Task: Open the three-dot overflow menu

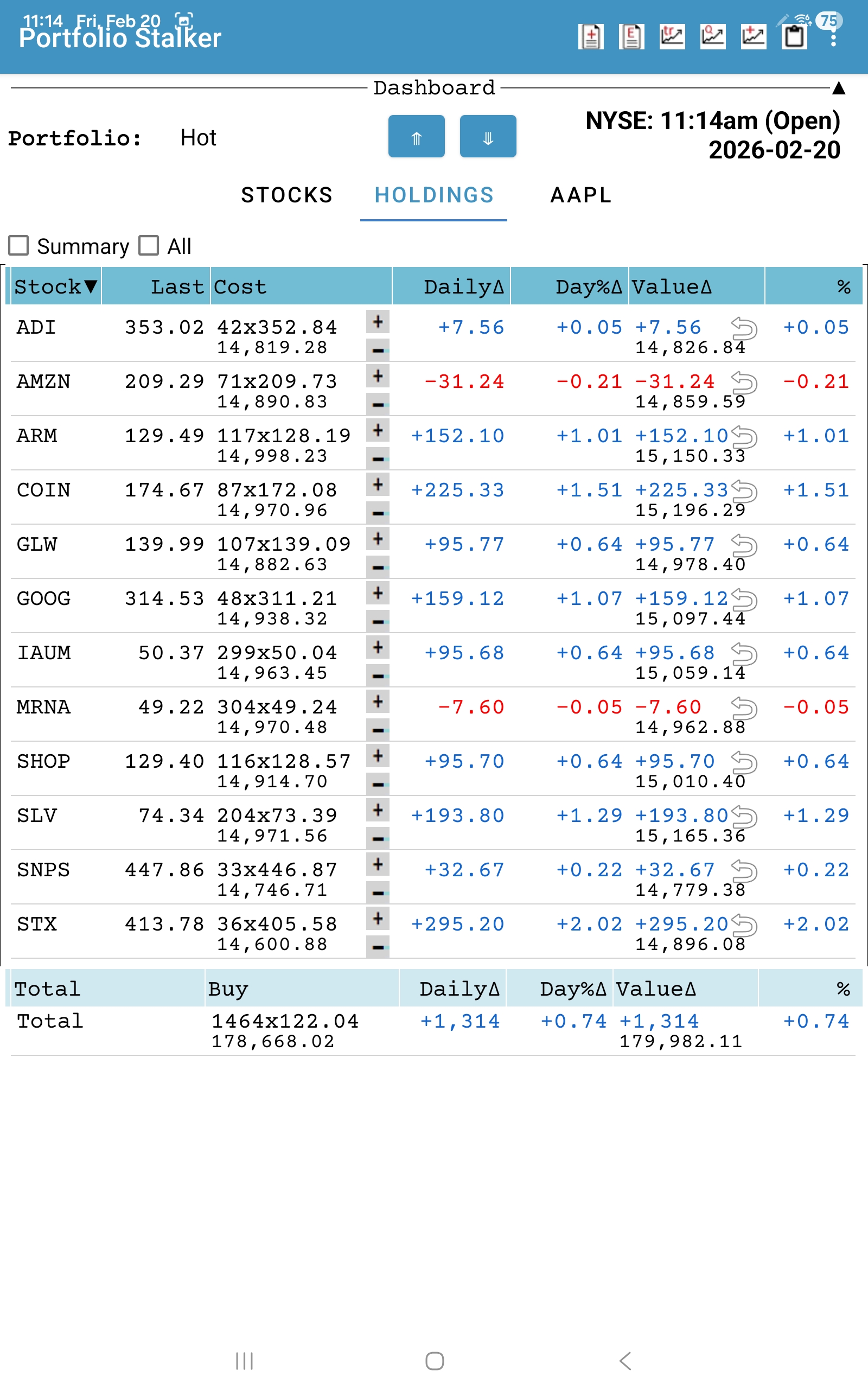Action: coord(833,39)
